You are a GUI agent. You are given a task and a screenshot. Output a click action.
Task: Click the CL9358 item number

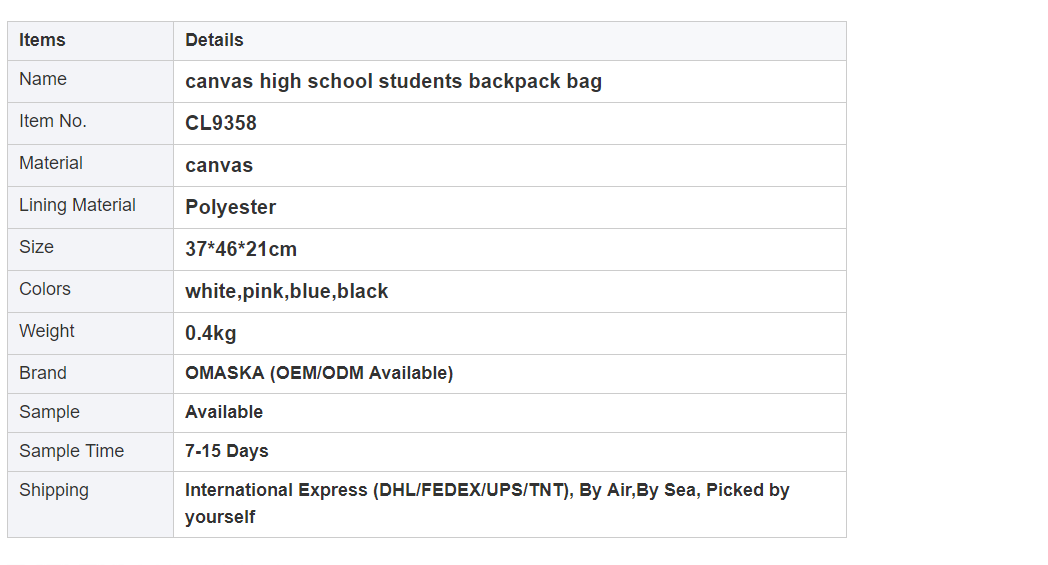pyautogui.click(x=221, y=123)
